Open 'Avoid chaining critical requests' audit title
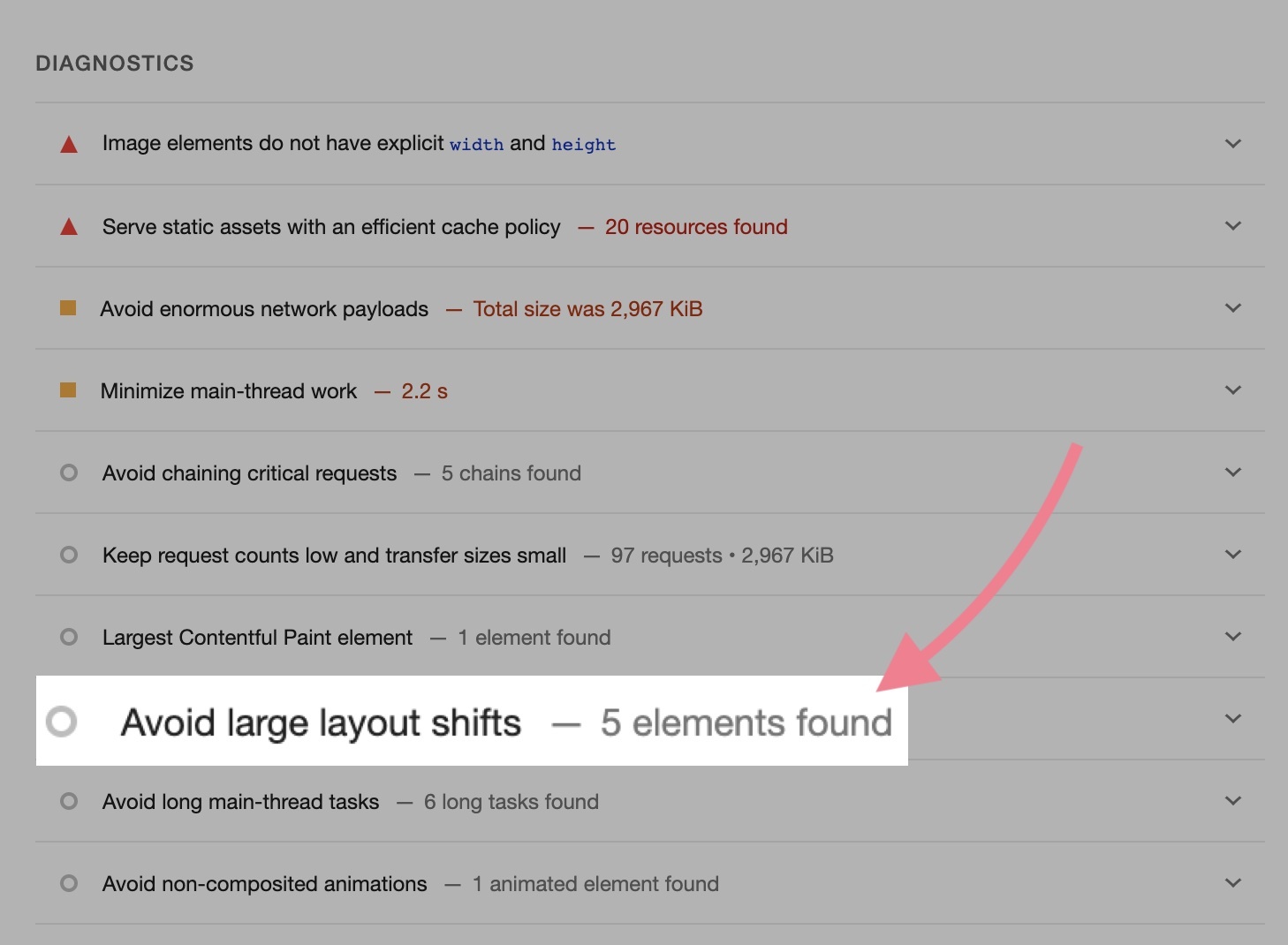Image resolution: width=1288 pixels, height=945 pixels. 249,473
